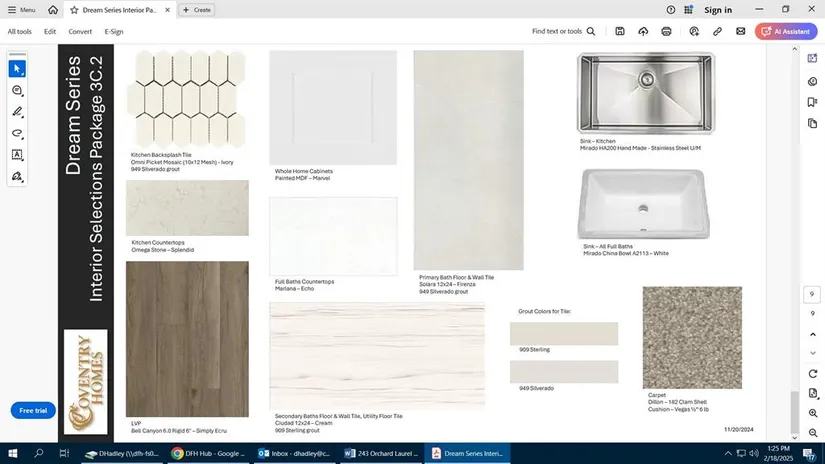
Task: Choose the add comment tool
Action: click(x=17, y=91)
